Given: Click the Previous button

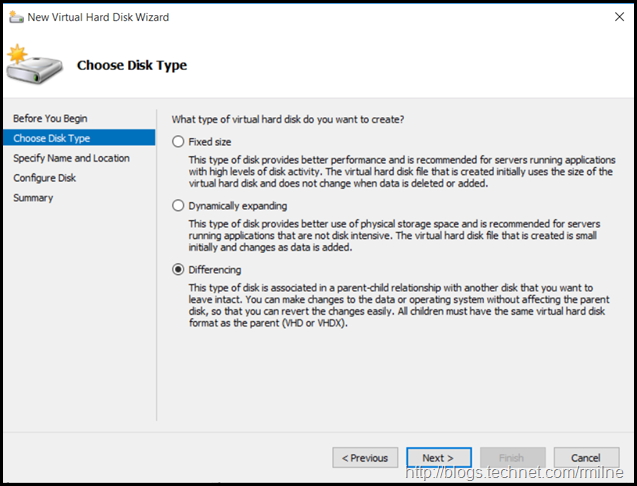Looking at the screenshot, I should point(365,458).
